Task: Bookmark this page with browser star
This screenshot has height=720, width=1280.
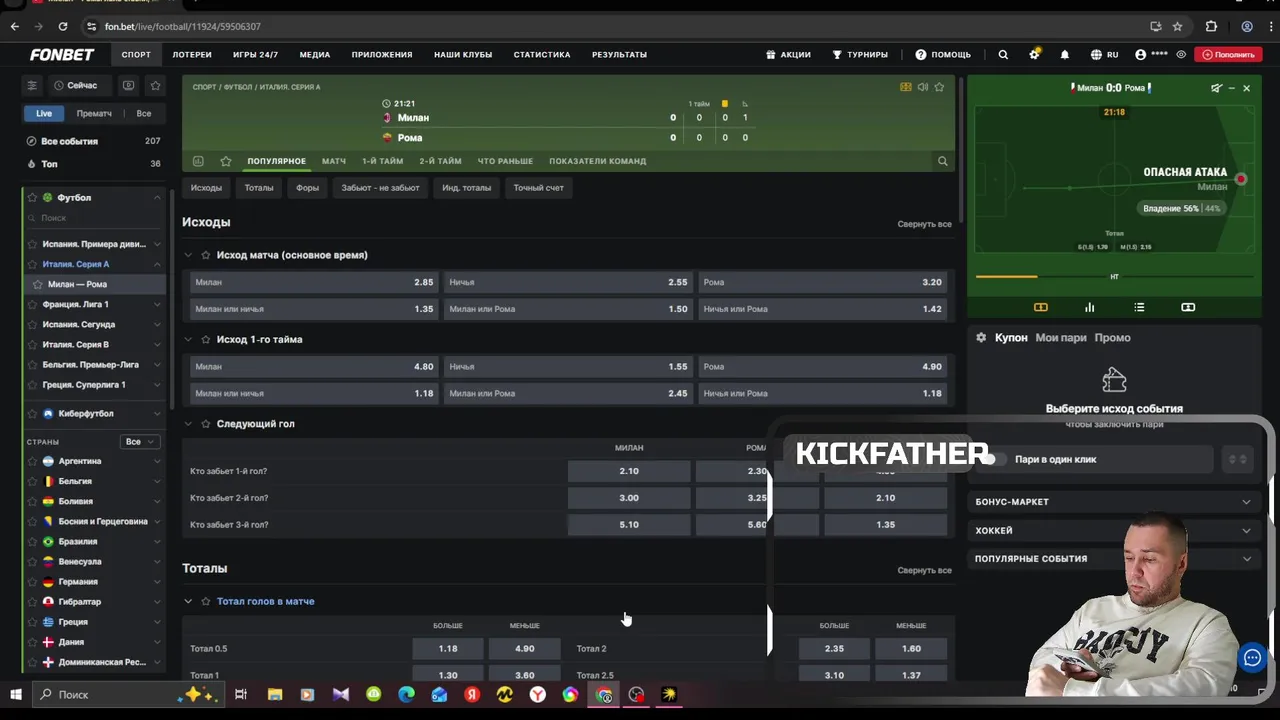Action: coord(1178,26)
